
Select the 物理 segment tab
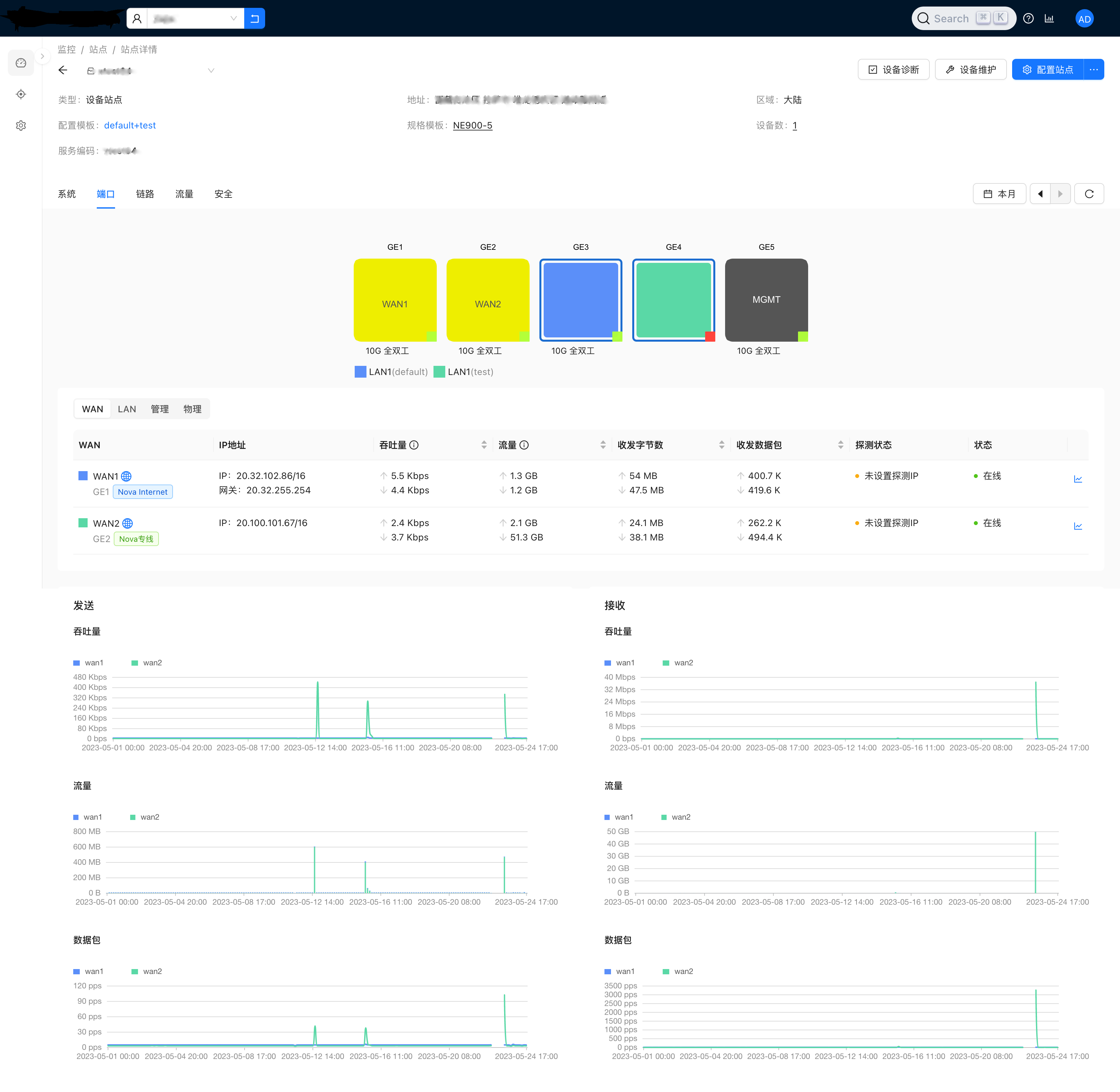(x=192, y=409)
